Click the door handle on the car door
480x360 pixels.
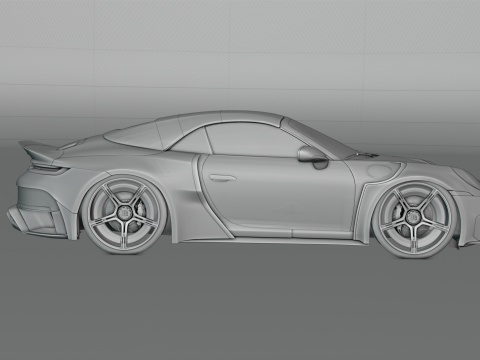tap(223, 178)
